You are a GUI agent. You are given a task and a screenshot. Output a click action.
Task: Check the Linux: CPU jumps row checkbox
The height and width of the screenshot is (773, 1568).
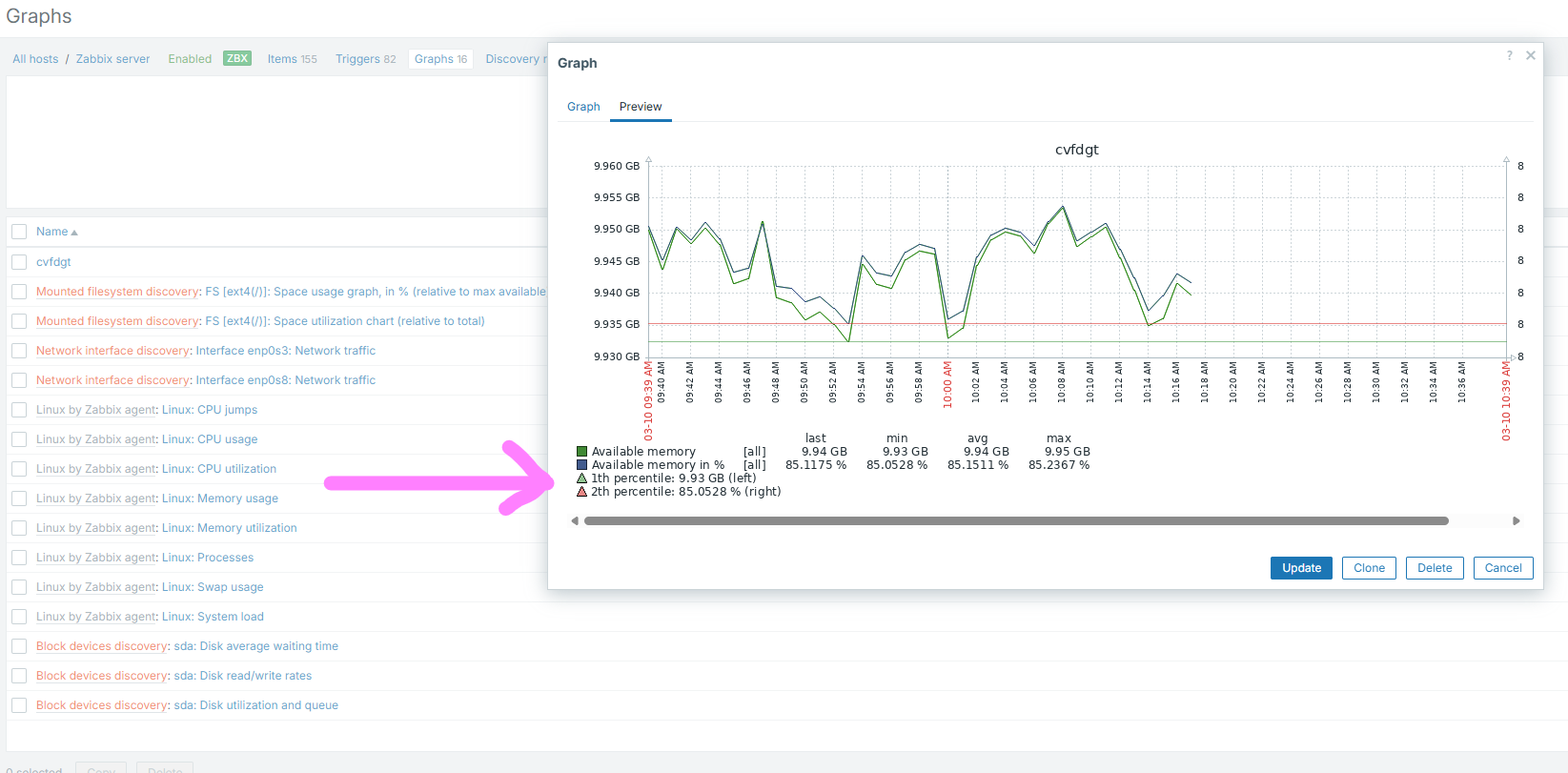pyautogui.click(x=19, y=410)
